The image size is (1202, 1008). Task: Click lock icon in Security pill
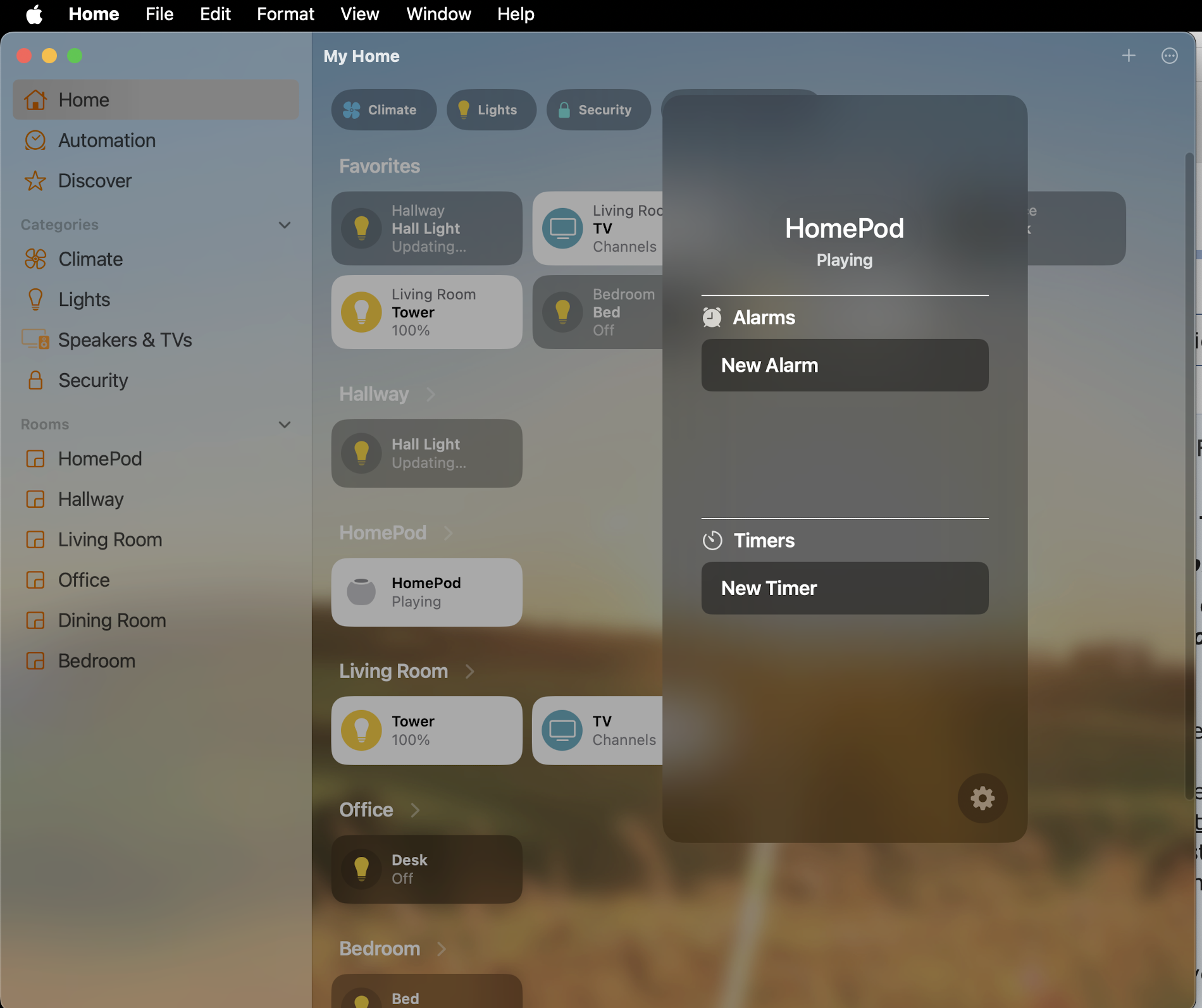(564, 110)
